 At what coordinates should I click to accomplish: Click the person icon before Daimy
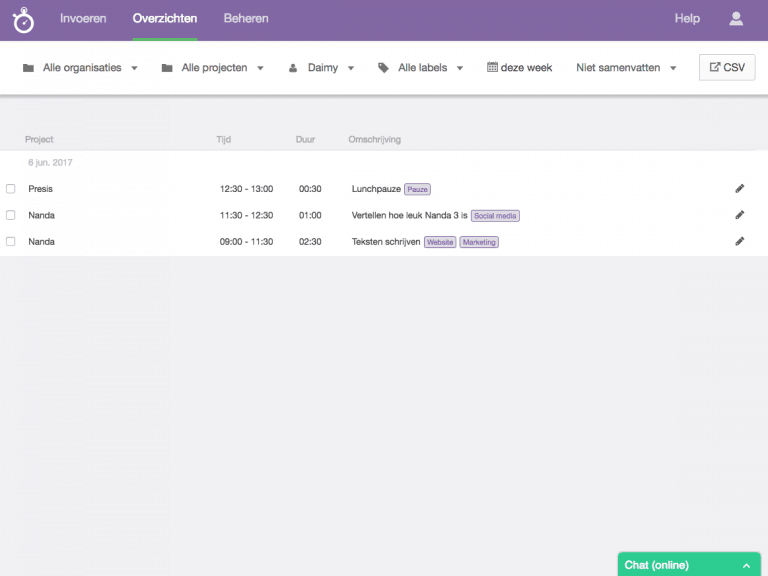tap(293, 68)
